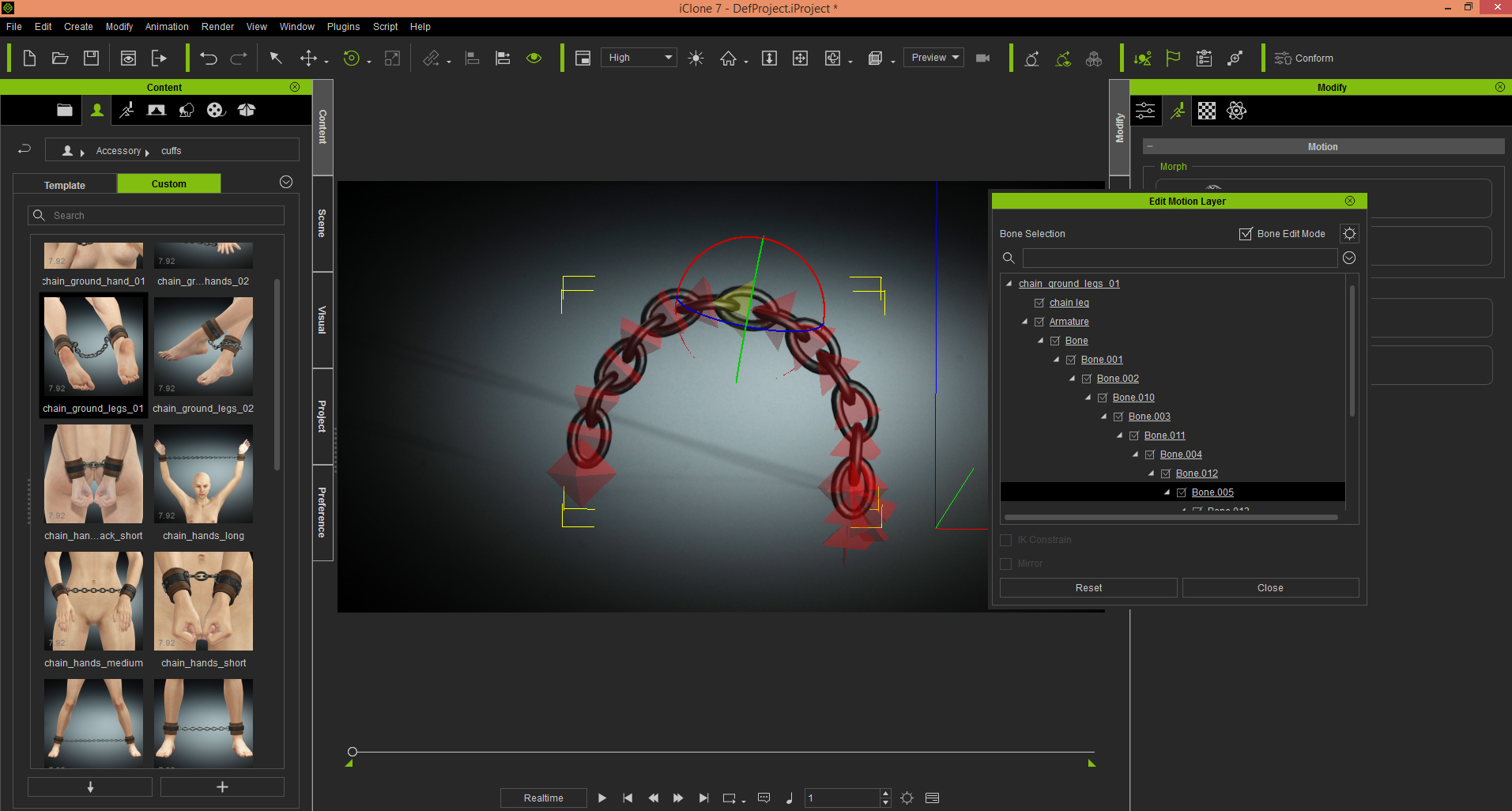This screenshot has height=811, width=1512.
Task: Collapse the Armature tree node
Action: pos(1025,322)
